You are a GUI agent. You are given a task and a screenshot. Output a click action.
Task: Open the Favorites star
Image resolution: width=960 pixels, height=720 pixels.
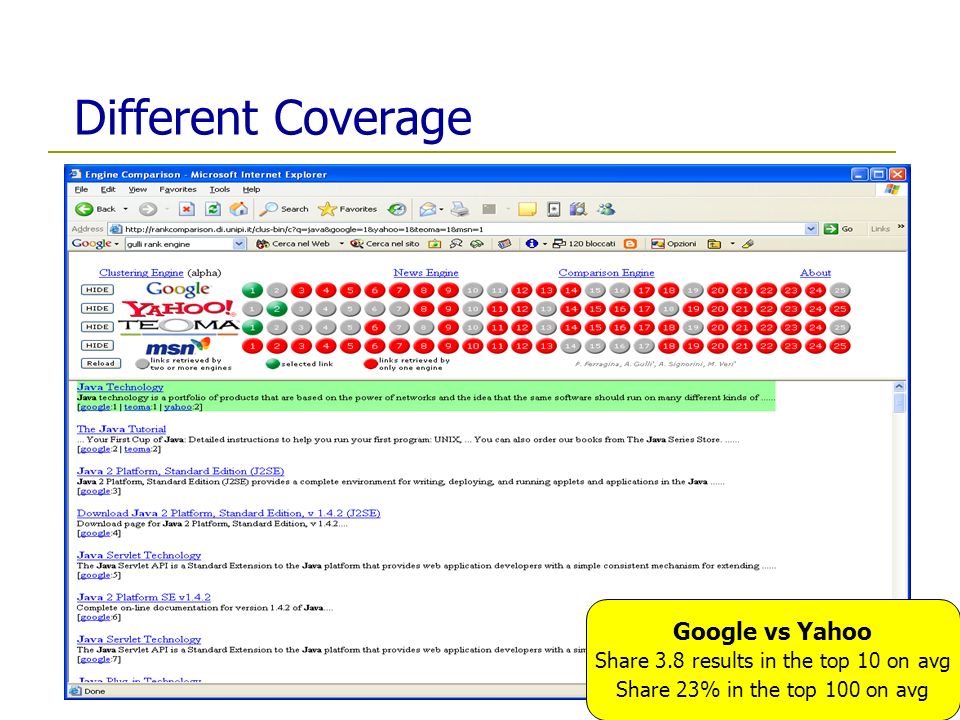(347, 209)
